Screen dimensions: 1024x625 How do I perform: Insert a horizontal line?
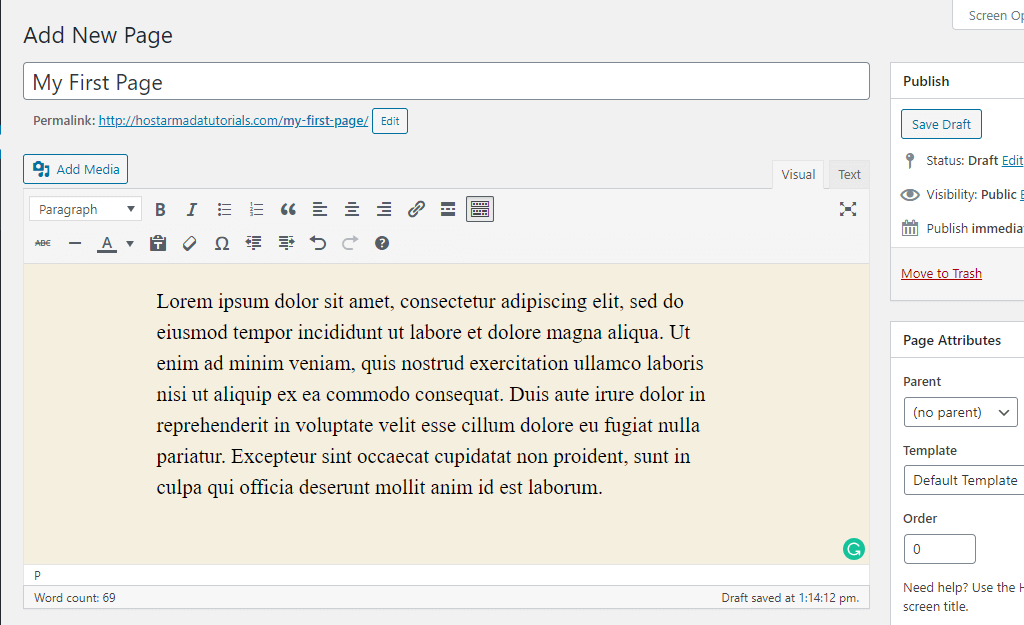click(x=75, y=244)
